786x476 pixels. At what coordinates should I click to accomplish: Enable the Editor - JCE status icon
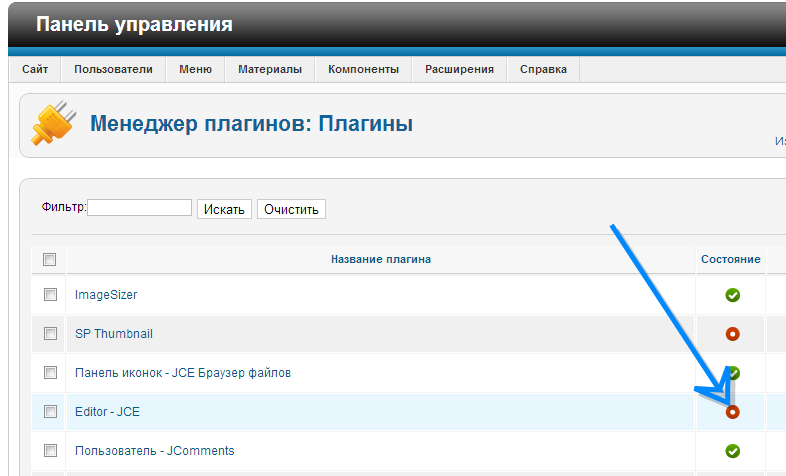coord(732,411)
